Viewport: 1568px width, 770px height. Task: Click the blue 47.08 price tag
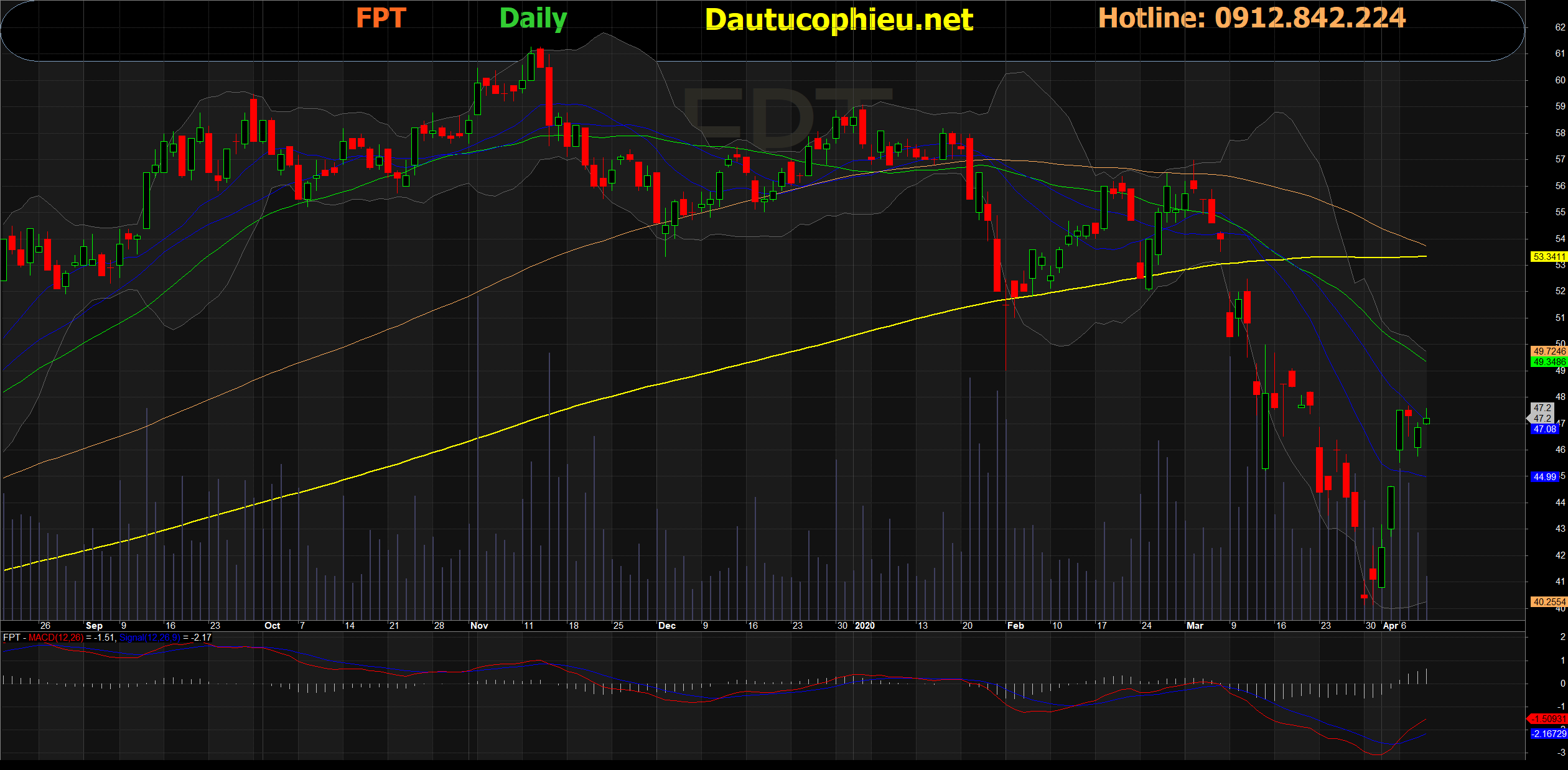tap(1544, 429)
